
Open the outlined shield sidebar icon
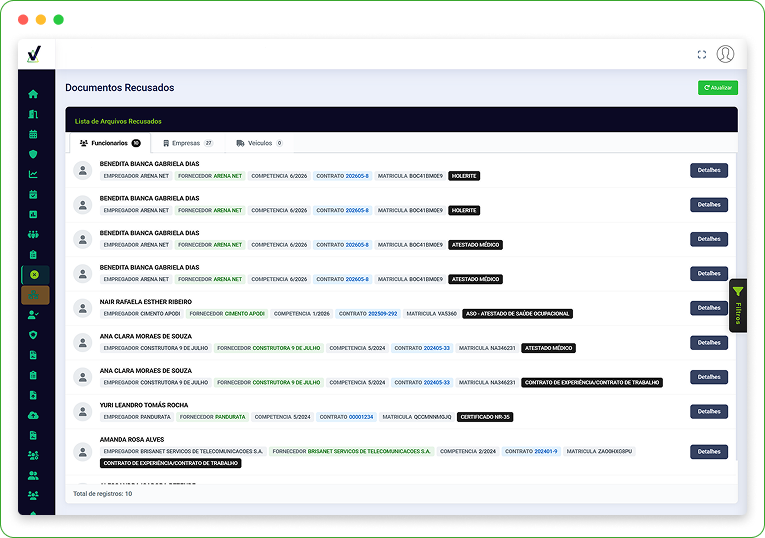coord(33,335)
